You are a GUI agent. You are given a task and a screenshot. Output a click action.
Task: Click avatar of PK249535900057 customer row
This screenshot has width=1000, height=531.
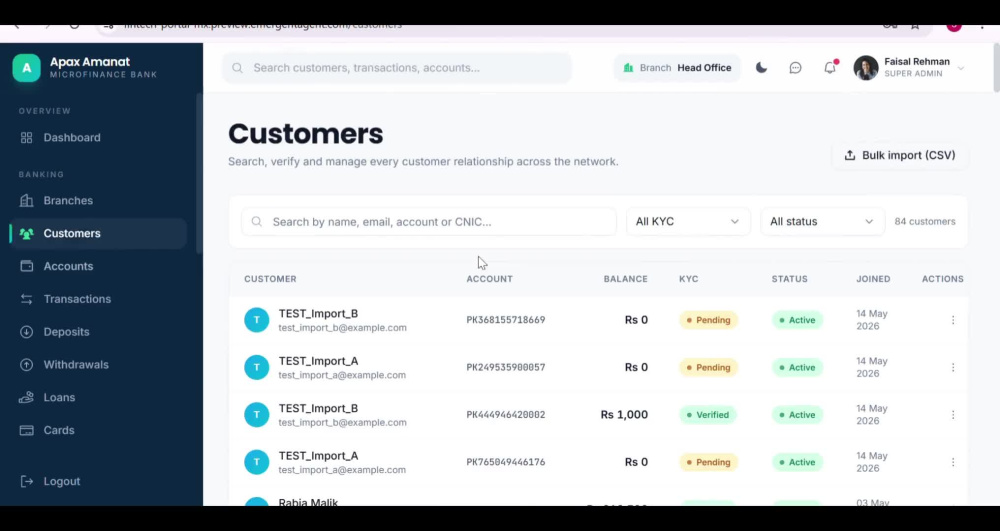click(x=256, y=368)
